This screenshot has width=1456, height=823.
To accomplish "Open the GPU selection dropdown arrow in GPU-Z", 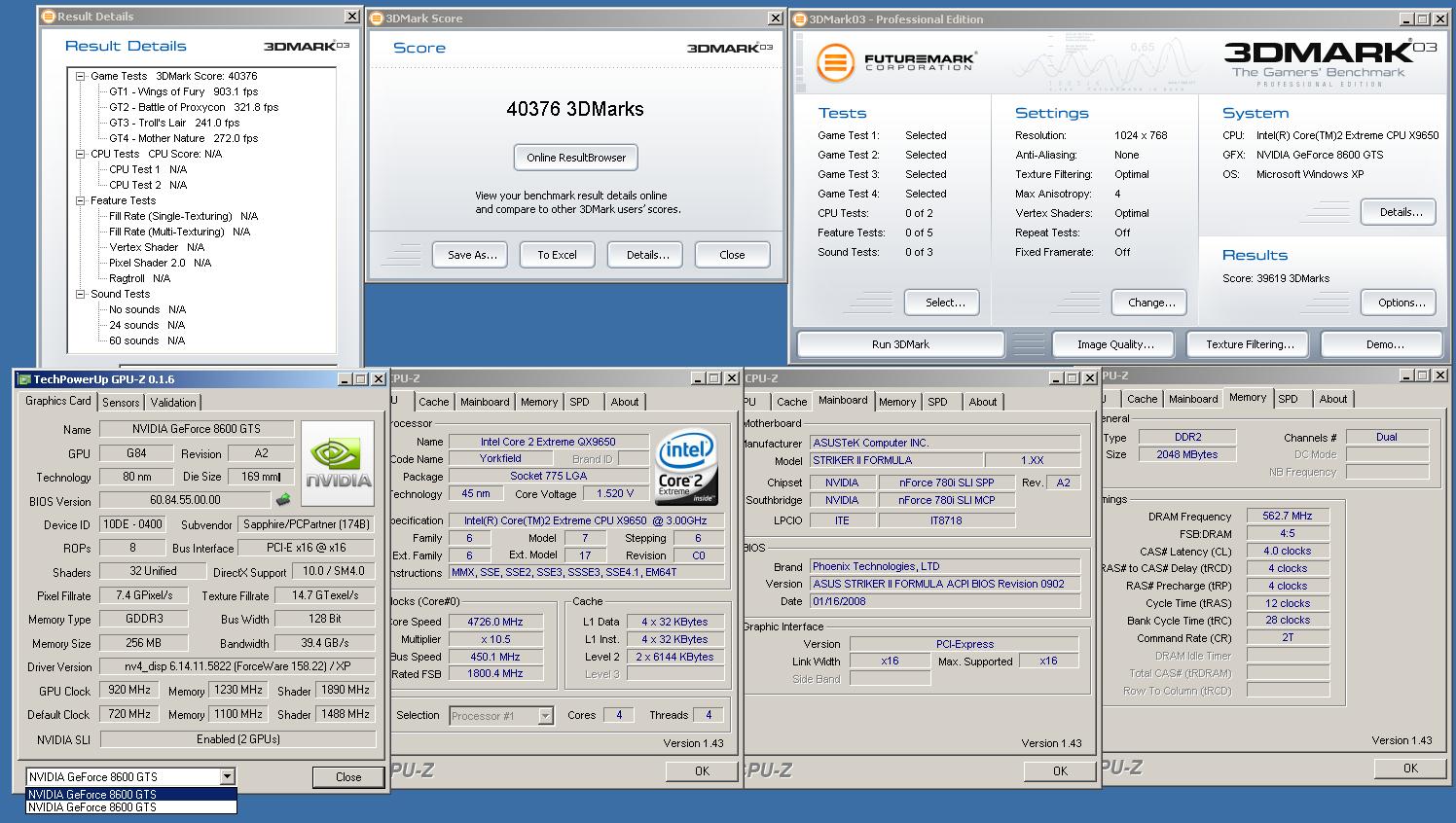I will click(x=227, y=776).
